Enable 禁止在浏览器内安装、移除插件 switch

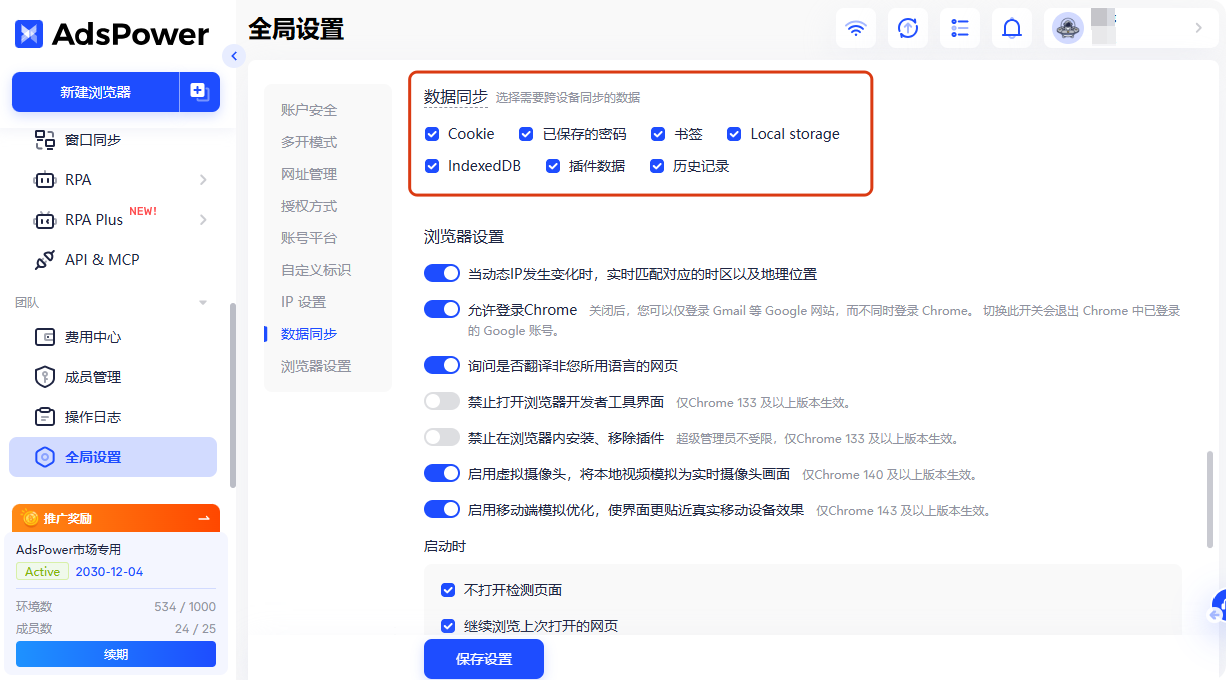442,437
